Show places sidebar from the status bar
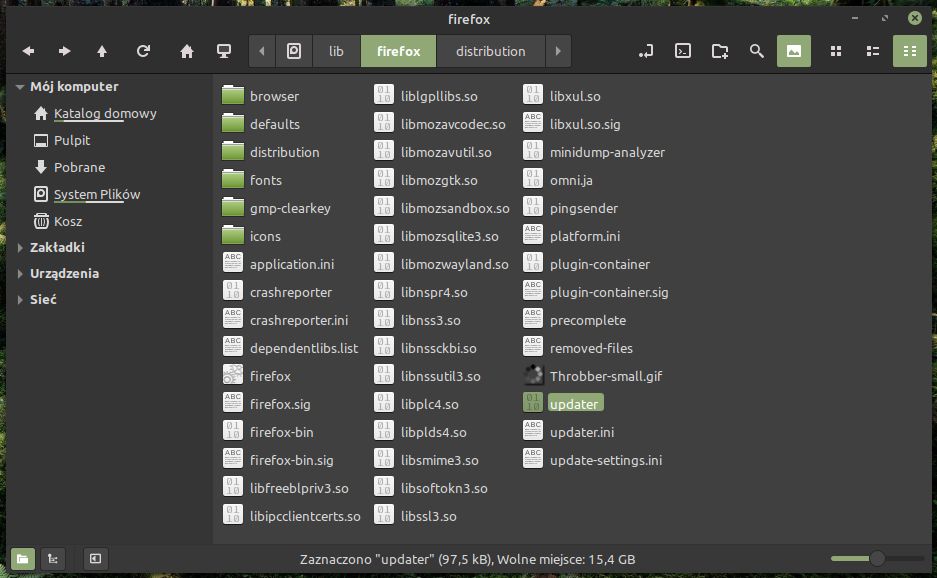This screenshot has width=937, height=578. tap(23, 559)
